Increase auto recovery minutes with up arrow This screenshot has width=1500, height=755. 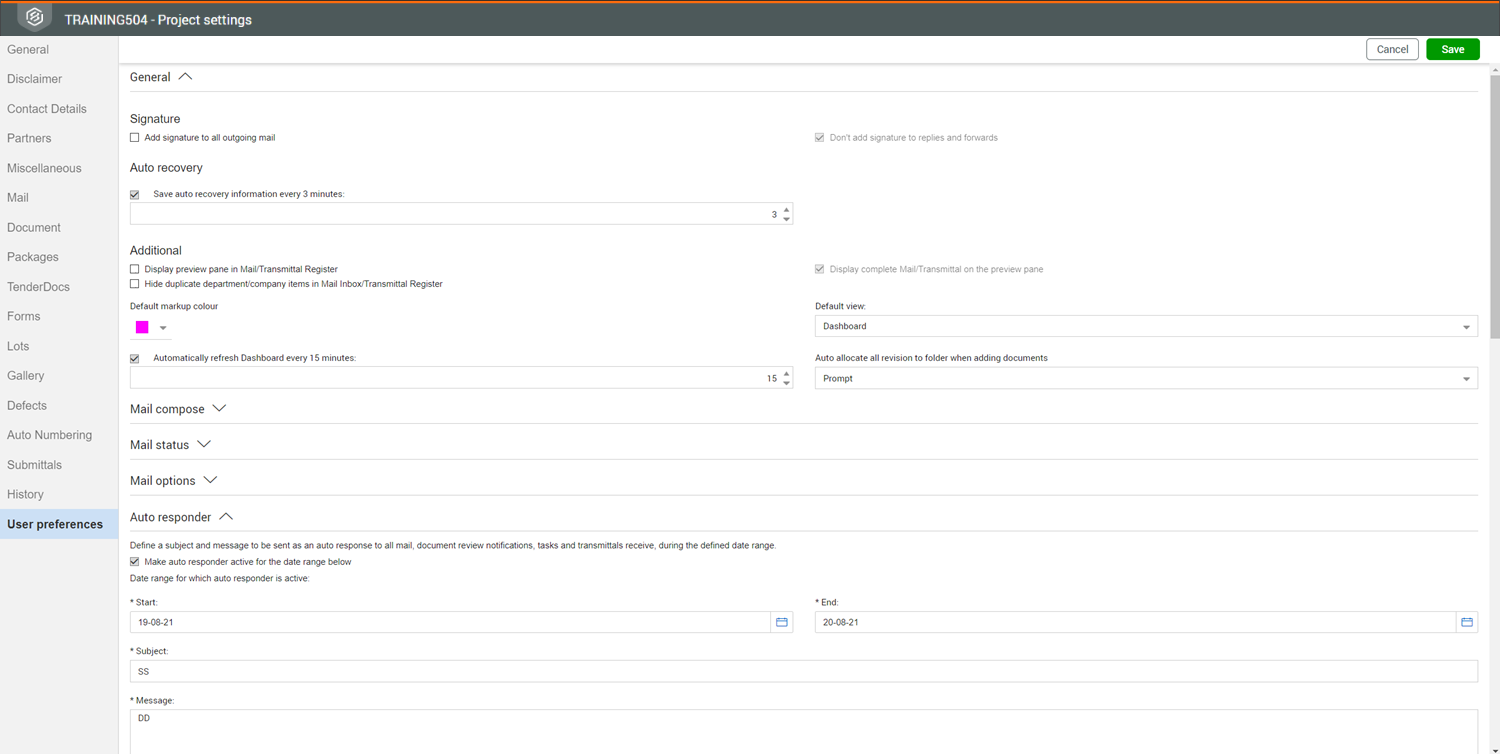787,209
